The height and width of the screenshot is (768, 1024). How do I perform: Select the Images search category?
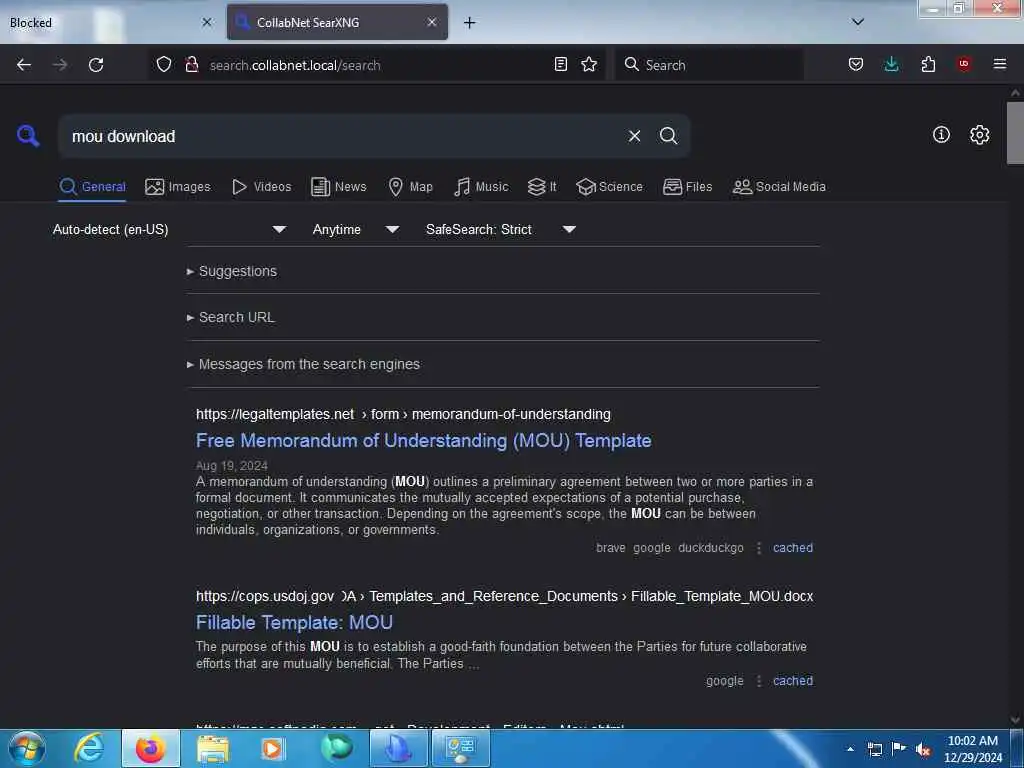coord(178,187)
